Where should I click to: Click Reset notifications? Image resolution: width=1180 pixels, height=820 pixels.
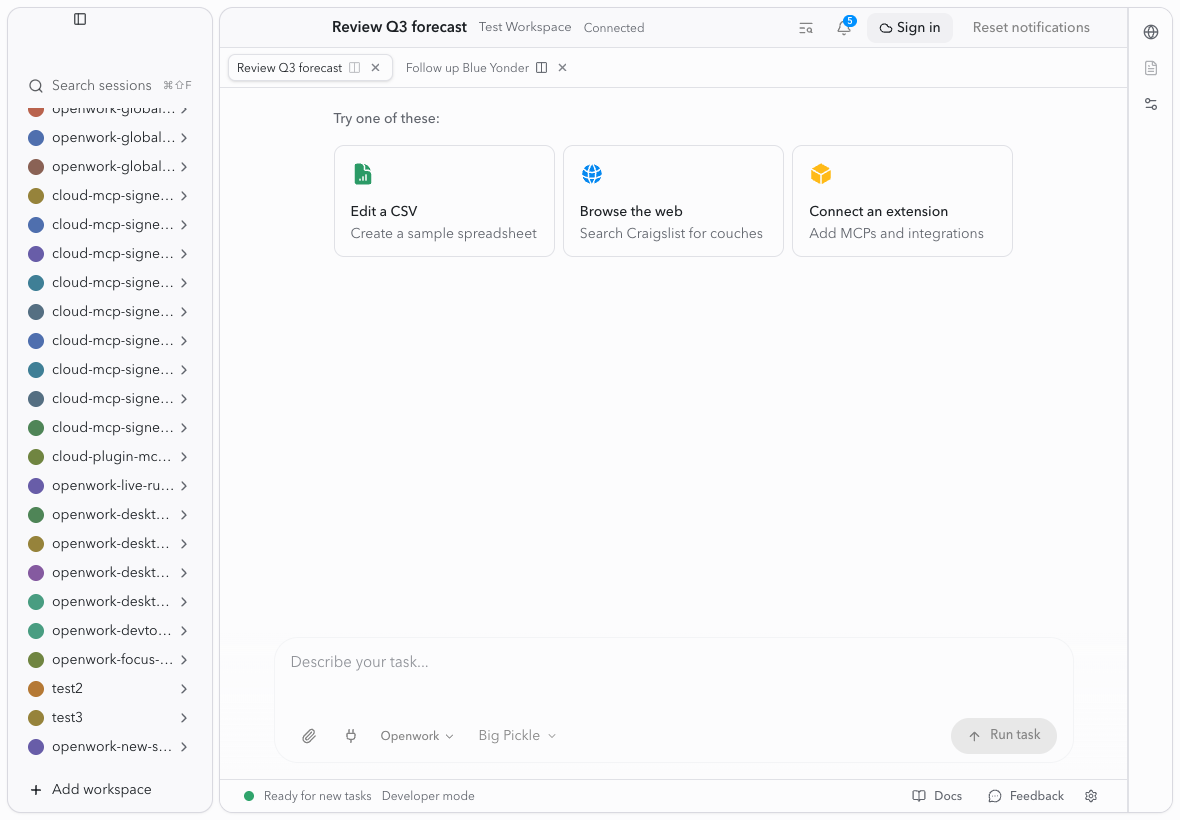1030,28
